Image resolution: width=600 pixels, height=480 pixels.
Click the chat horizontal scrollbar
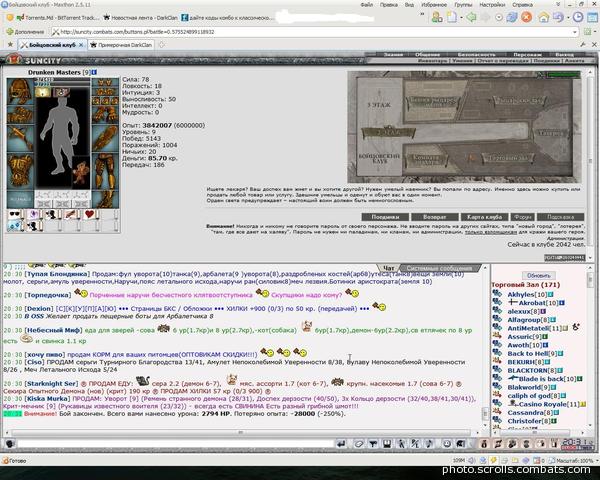(x=240, y=433)
